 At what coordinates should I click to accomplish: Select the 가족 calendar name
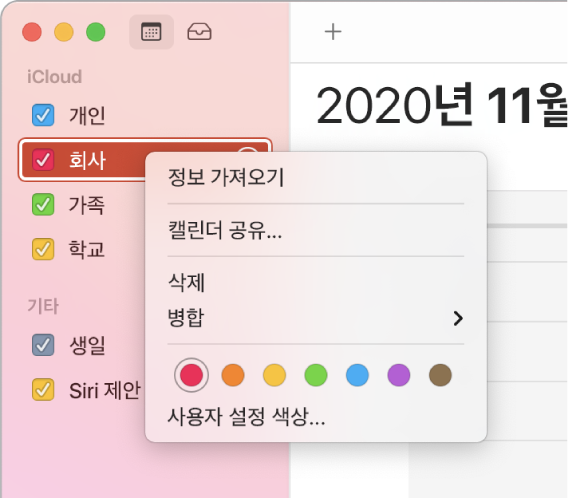(x=87, y=205)
